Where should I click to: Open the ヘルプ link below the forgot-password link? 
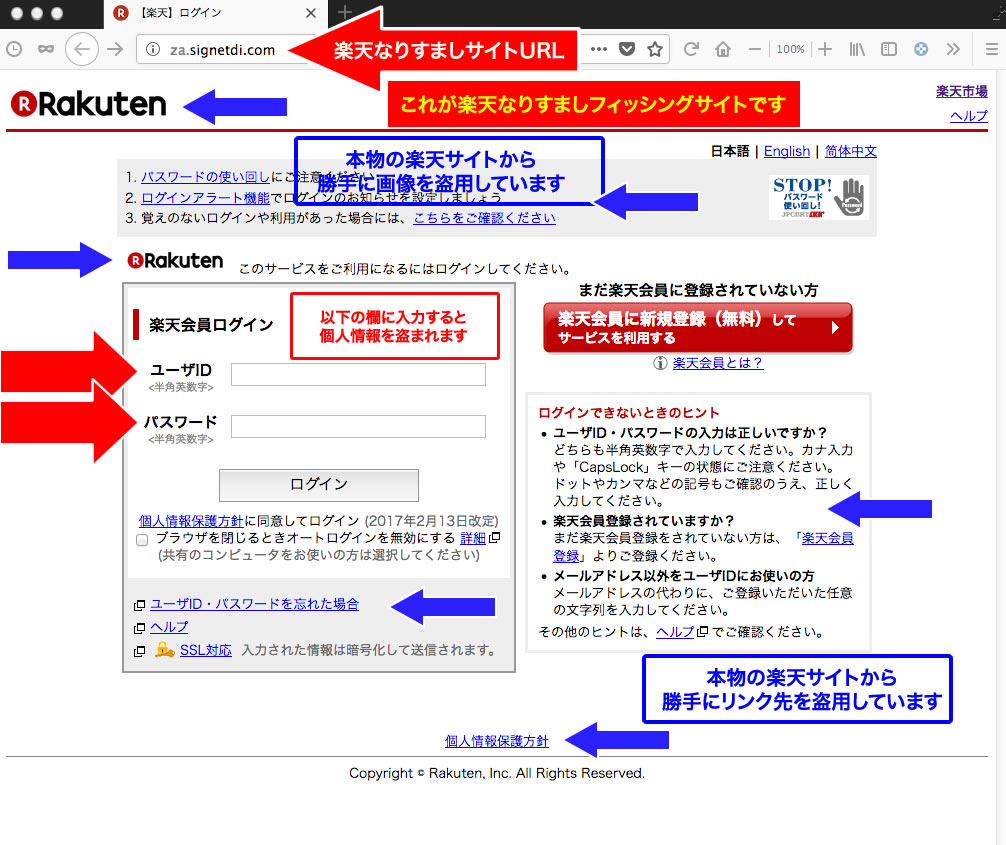[x=169, y=627]
